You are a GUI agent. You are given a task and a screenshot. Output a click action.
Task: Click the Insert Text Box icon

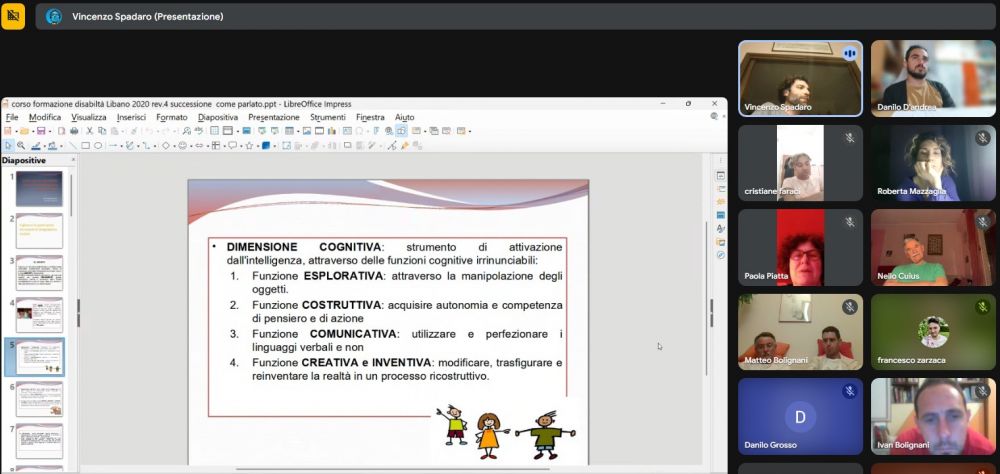[x=348, y=131]
